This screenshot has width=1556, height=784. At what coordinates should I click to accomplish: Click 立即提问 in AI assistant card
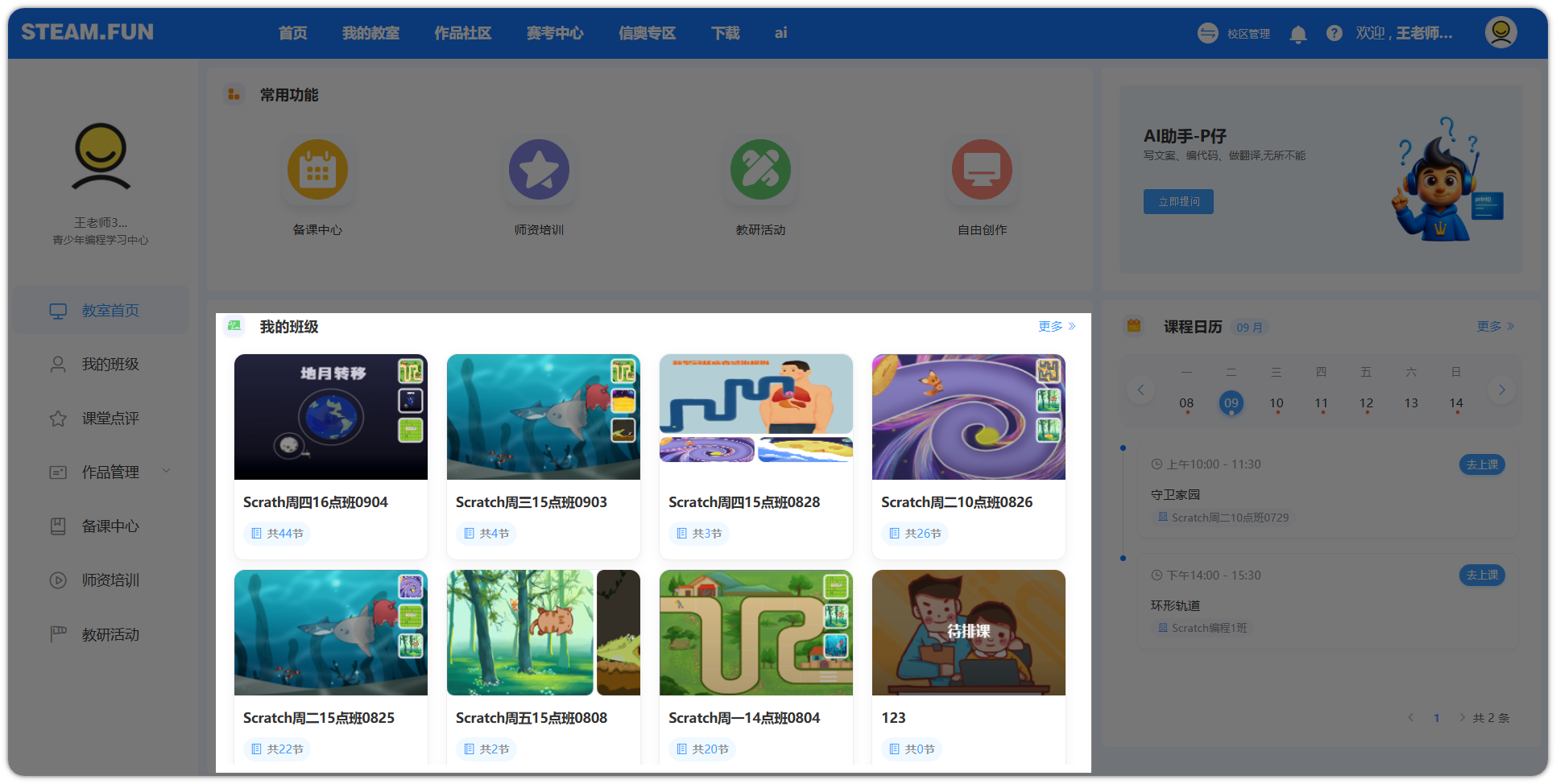pos(1178,201)
